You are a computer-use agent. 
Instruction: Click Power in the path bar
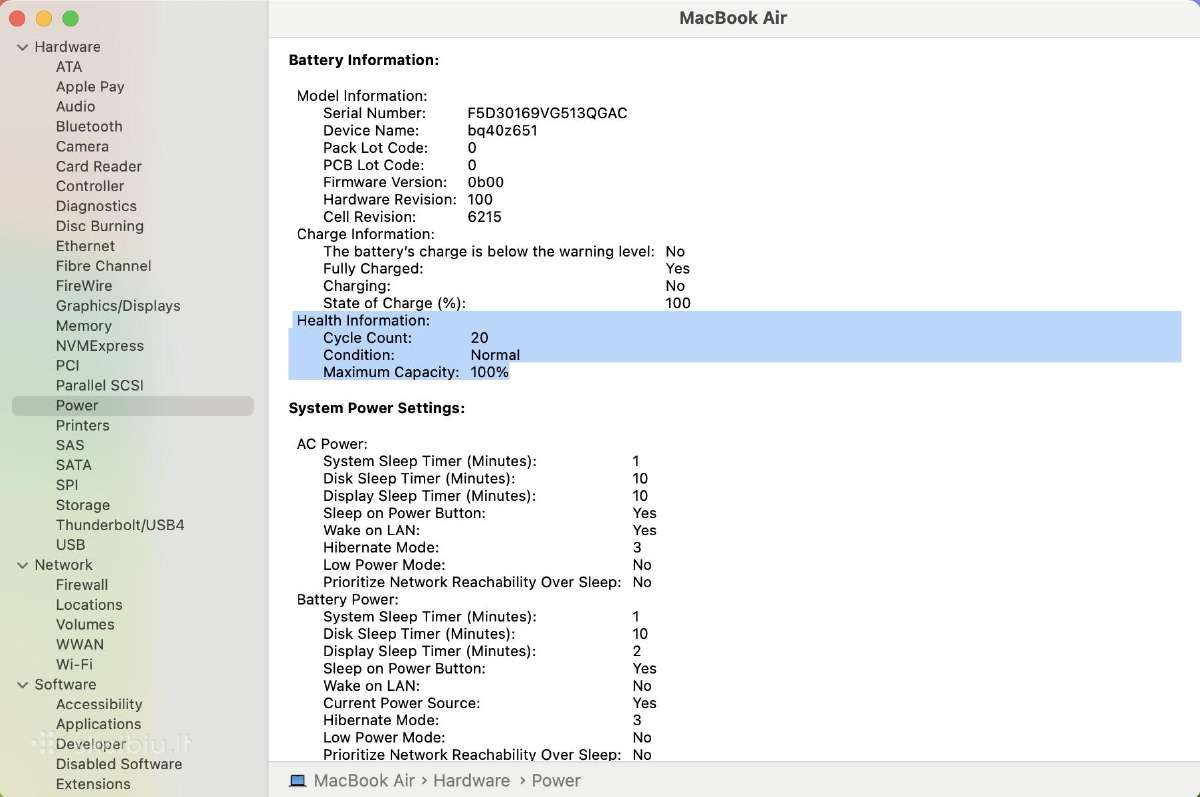[556, 781]
